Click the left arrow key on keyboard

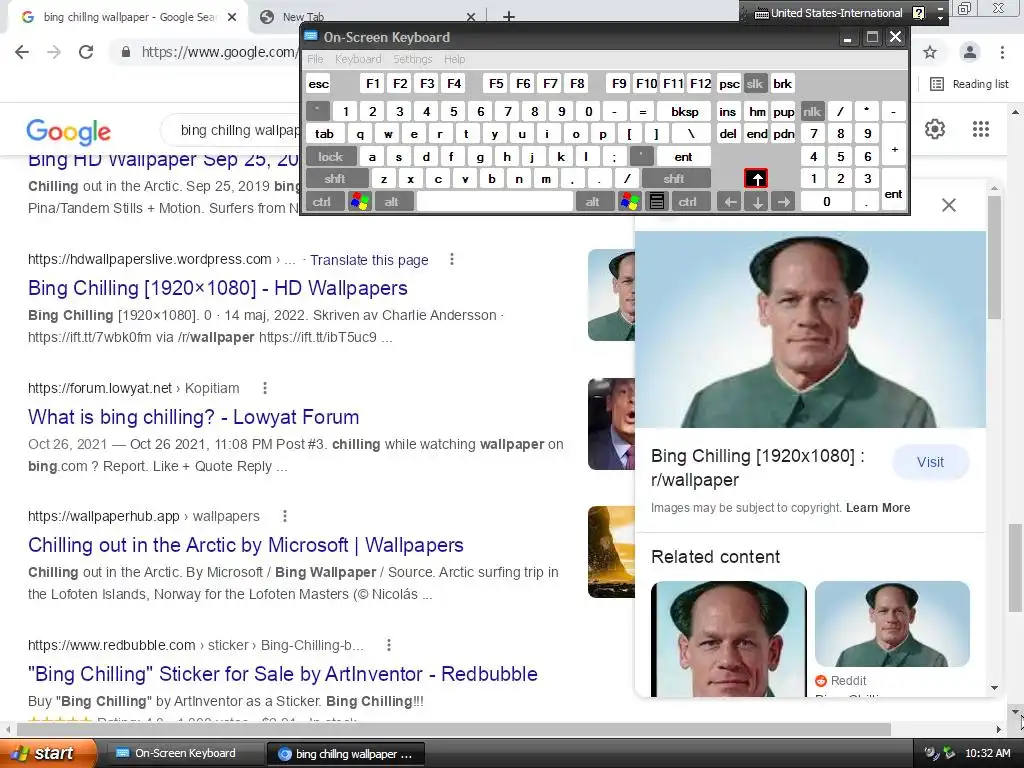point(730,202)
